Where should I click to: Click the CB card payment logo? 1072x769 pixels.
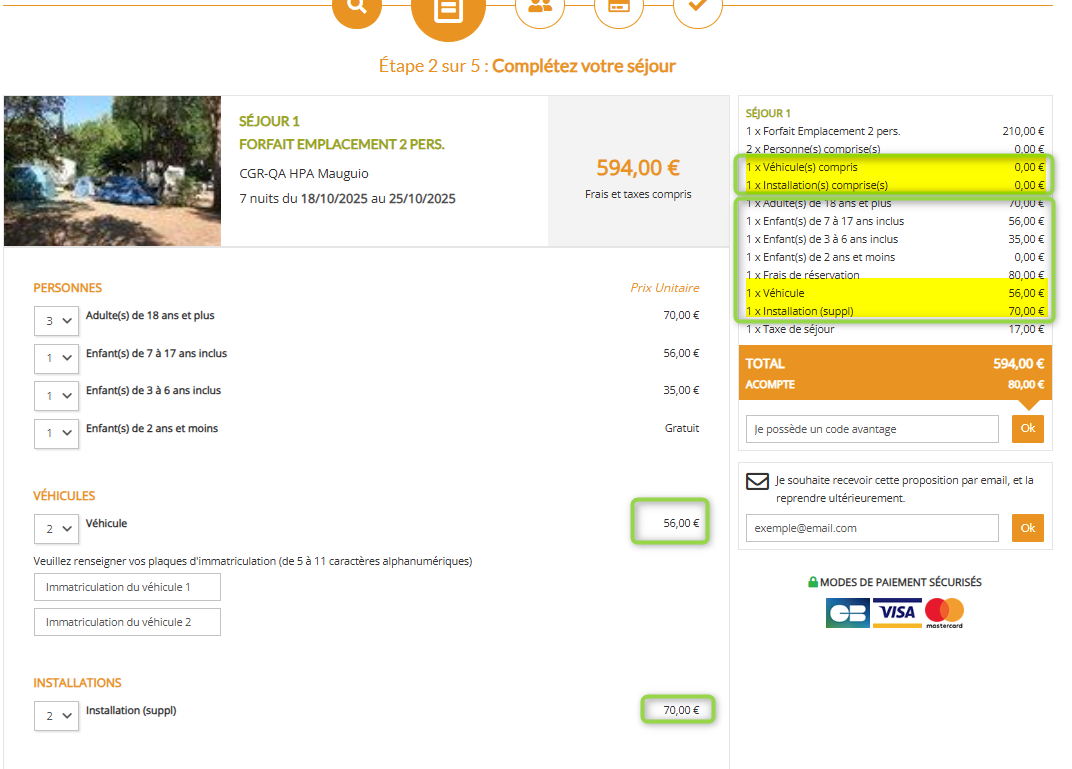pyautogui.click(x=847, y=613)
